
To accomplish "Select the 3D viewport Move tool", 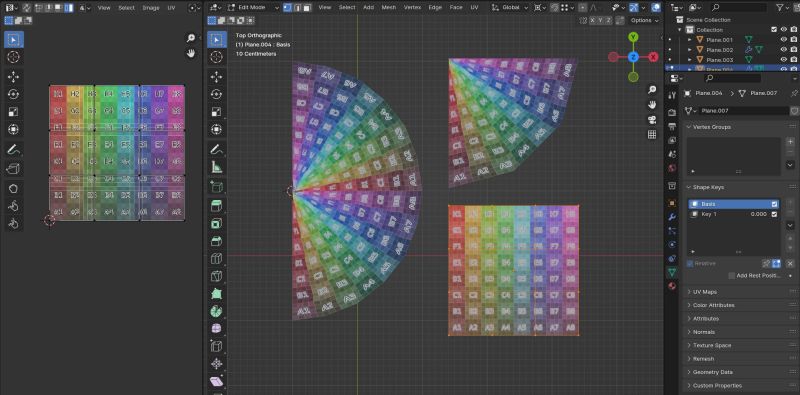I will click(217, 77).
